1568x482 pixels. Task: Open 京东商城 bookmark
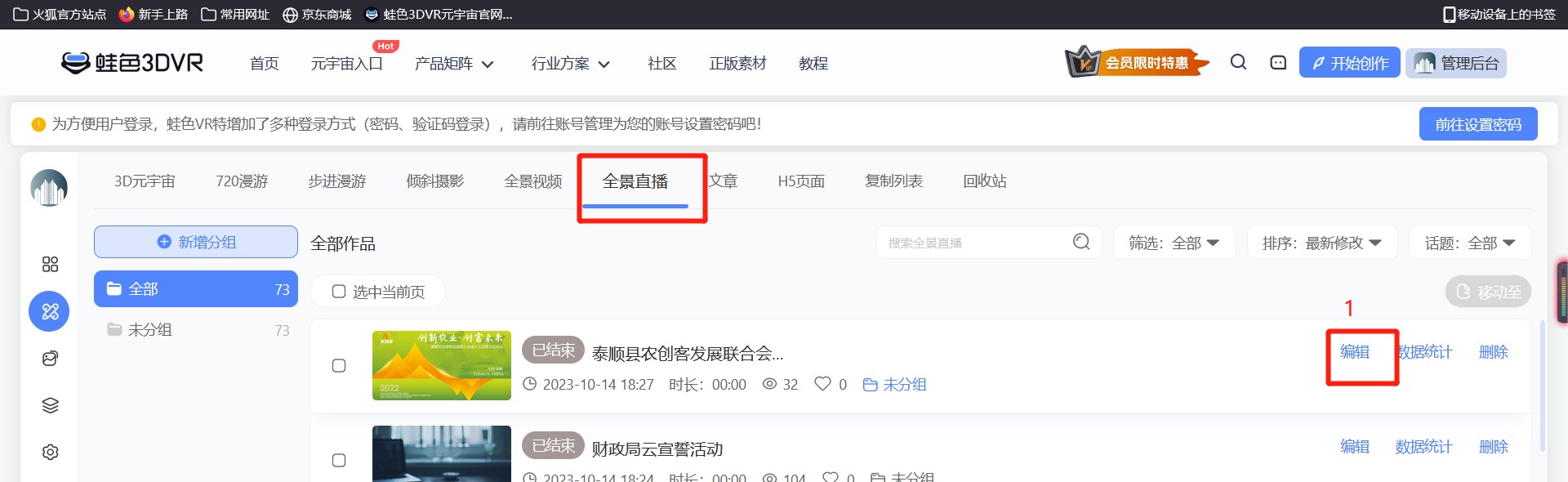[x=317, y=14]
